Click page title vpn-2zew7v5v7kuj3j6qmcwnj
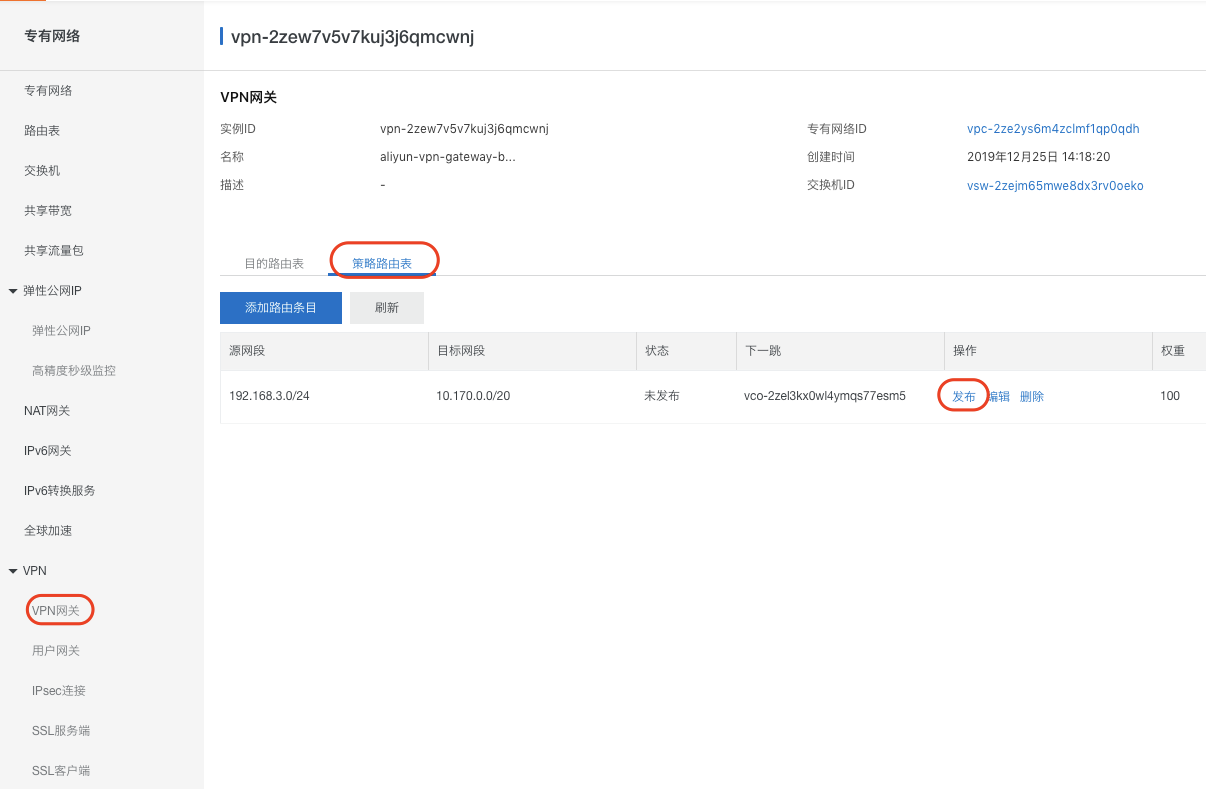1206x789 pixels. [352, 37]
